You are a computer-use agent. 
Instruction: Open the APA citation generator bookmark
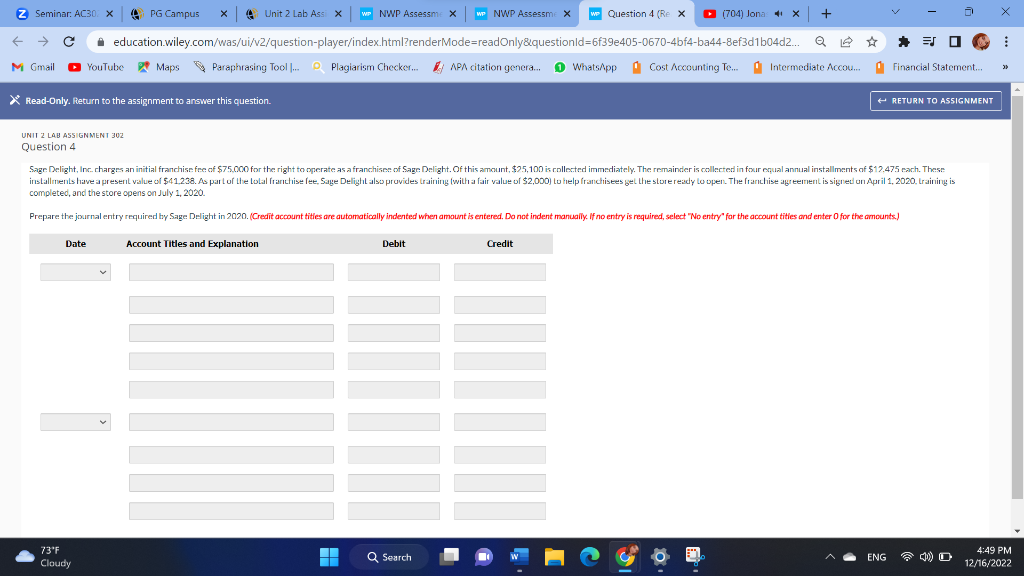point(487,67)
